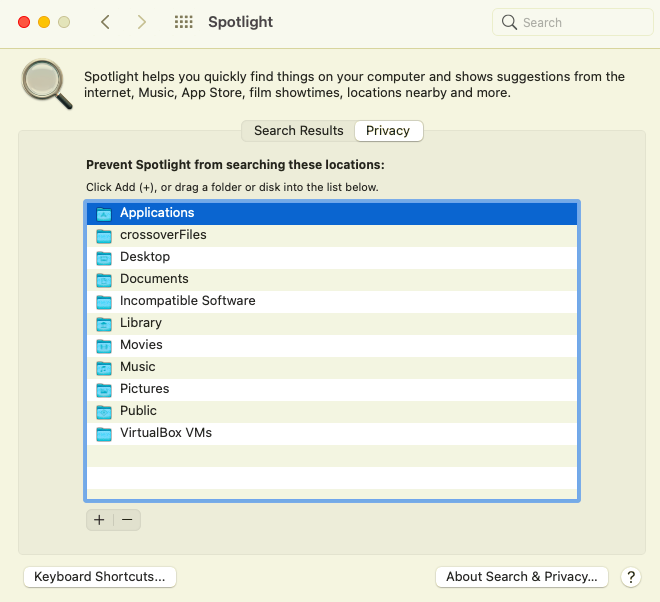660x602 pixels.
Task: Minimize the Spotlight window
Action: [44, 22]
